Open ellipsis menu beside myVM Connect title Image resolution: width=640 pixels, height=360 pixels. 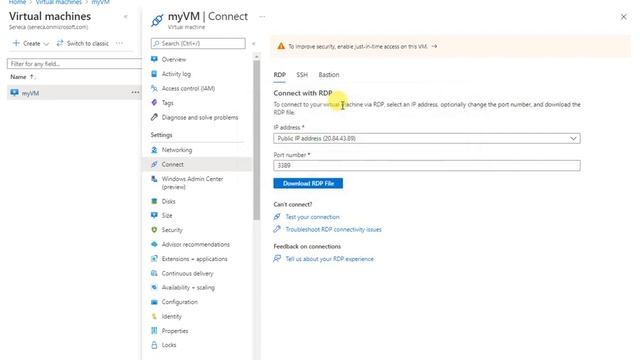pos(262,17)
